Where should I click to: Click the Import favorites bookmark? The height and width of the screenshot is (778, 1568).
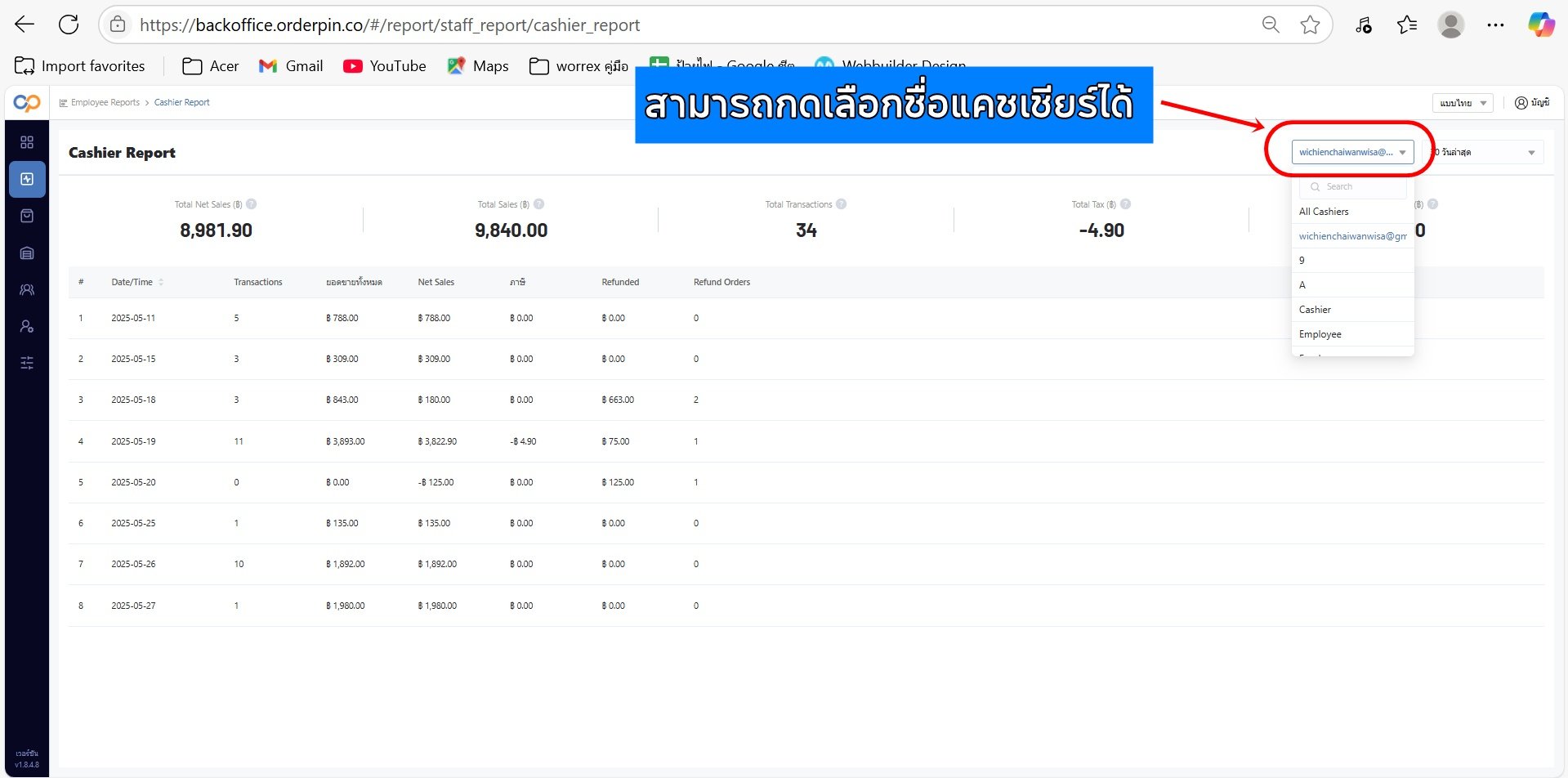pyautogui.click(x=80, y=66)
